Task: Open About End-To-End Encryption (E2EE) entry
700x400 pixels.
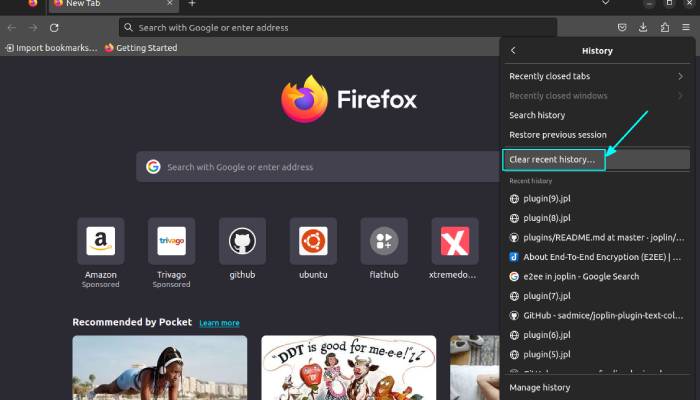Action: point(597,257)
